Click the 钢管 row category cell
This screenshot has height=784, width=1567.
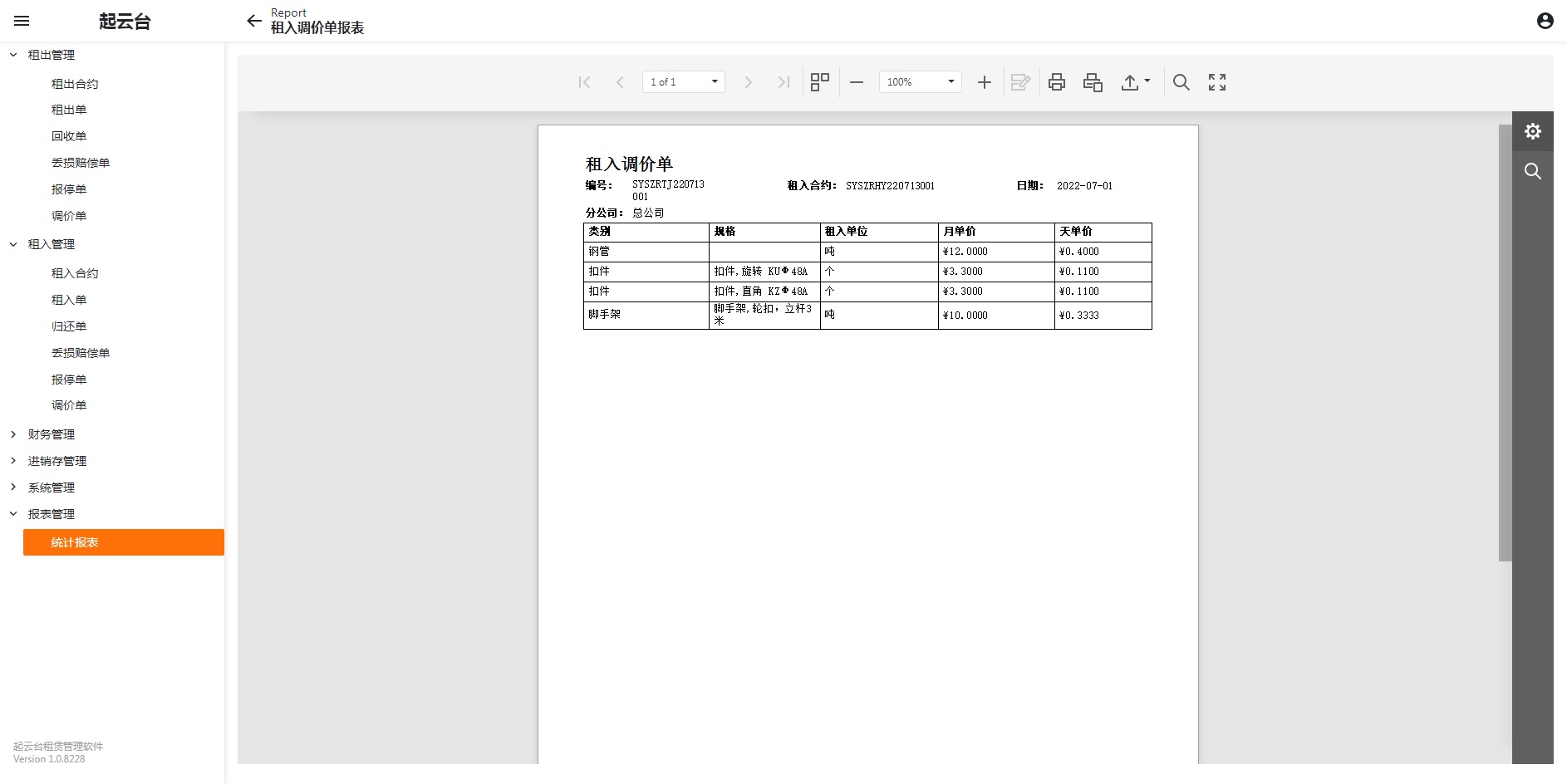point(646,252)
